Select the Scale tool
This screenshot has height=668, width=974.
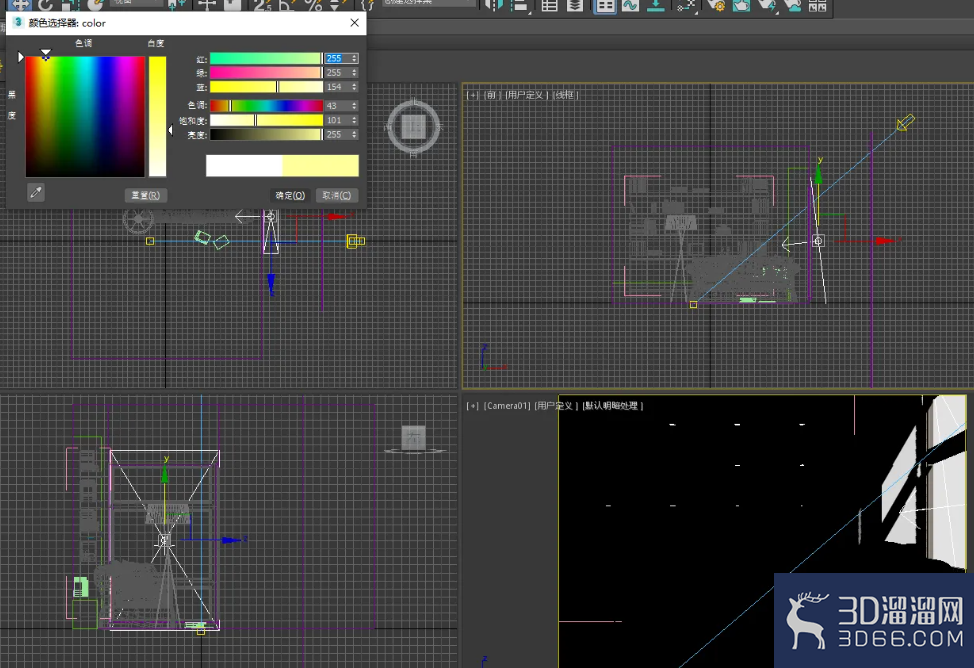[70, 5]
